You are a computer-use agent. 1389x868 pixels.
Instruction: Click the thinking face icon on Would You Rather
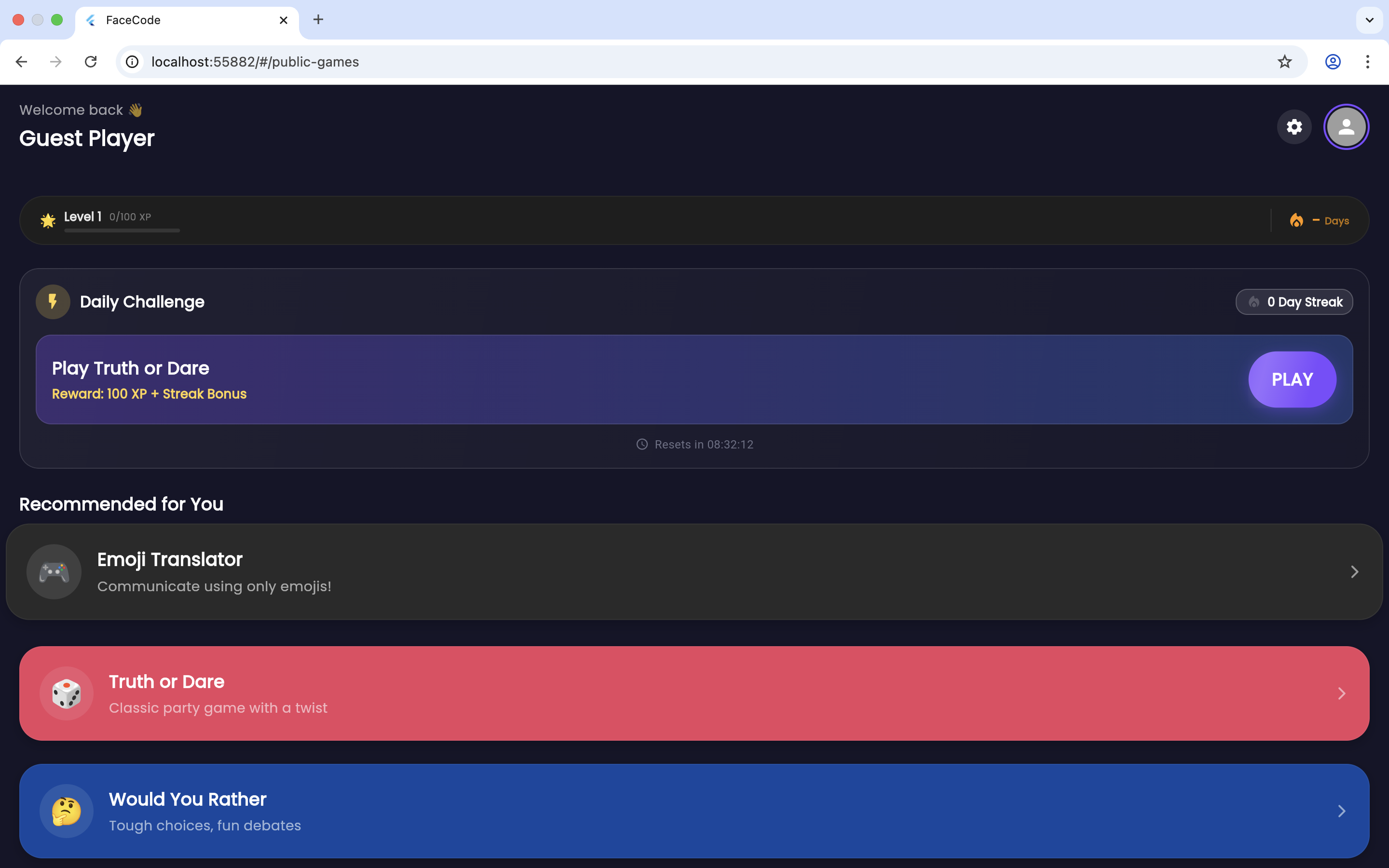(x=67, y=811)
